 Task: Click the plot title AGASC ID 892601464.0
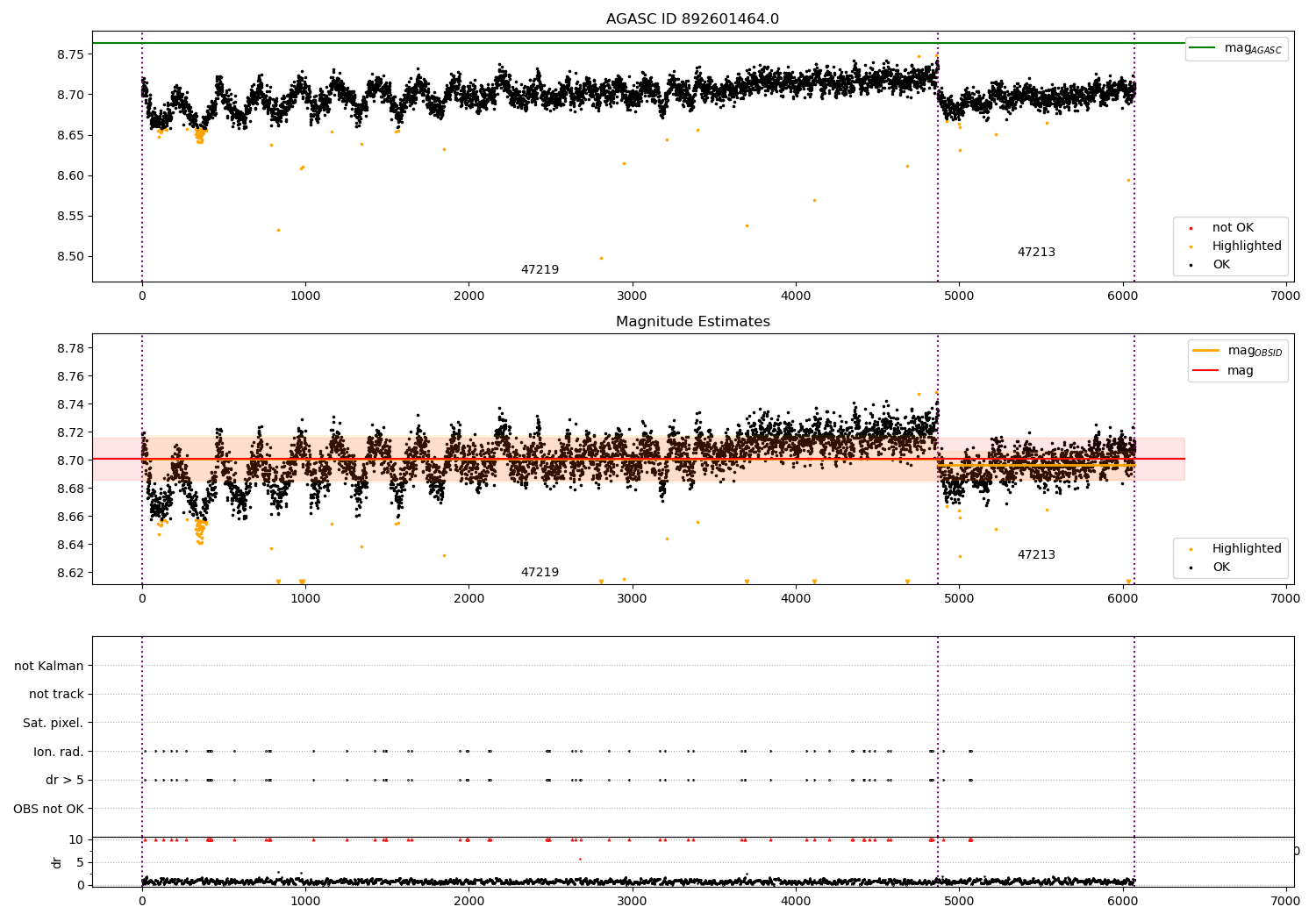click(x=692, y=19)
